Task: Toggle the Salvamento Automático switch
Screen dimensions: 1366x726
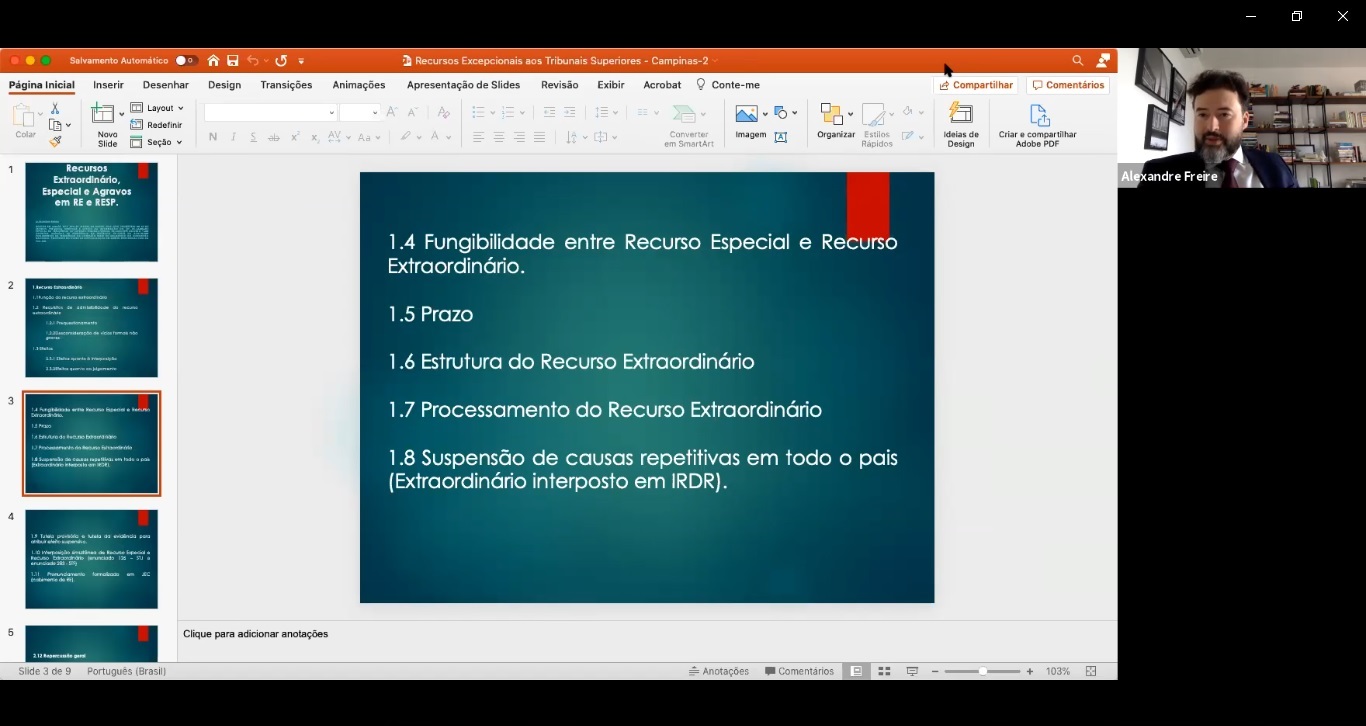Action: coord(186,61)
